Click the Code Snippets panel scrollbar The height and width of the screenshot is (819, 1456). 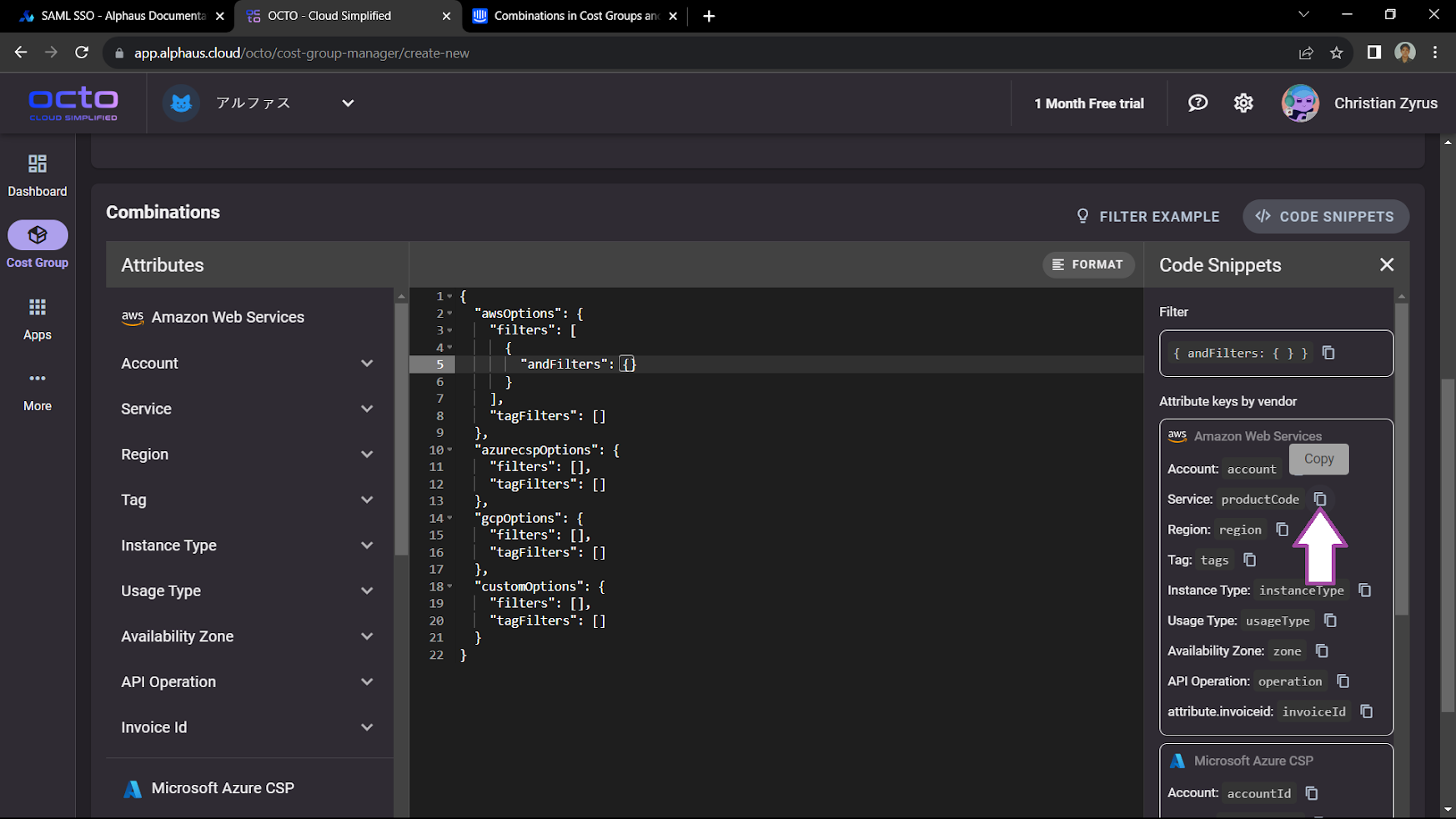1401,460
